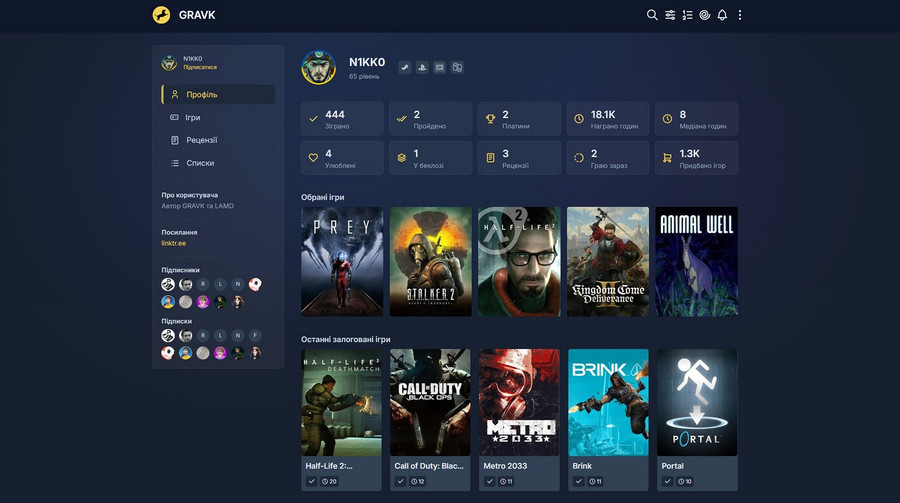Click the 20 hours clock badge

tap(329, 481)
